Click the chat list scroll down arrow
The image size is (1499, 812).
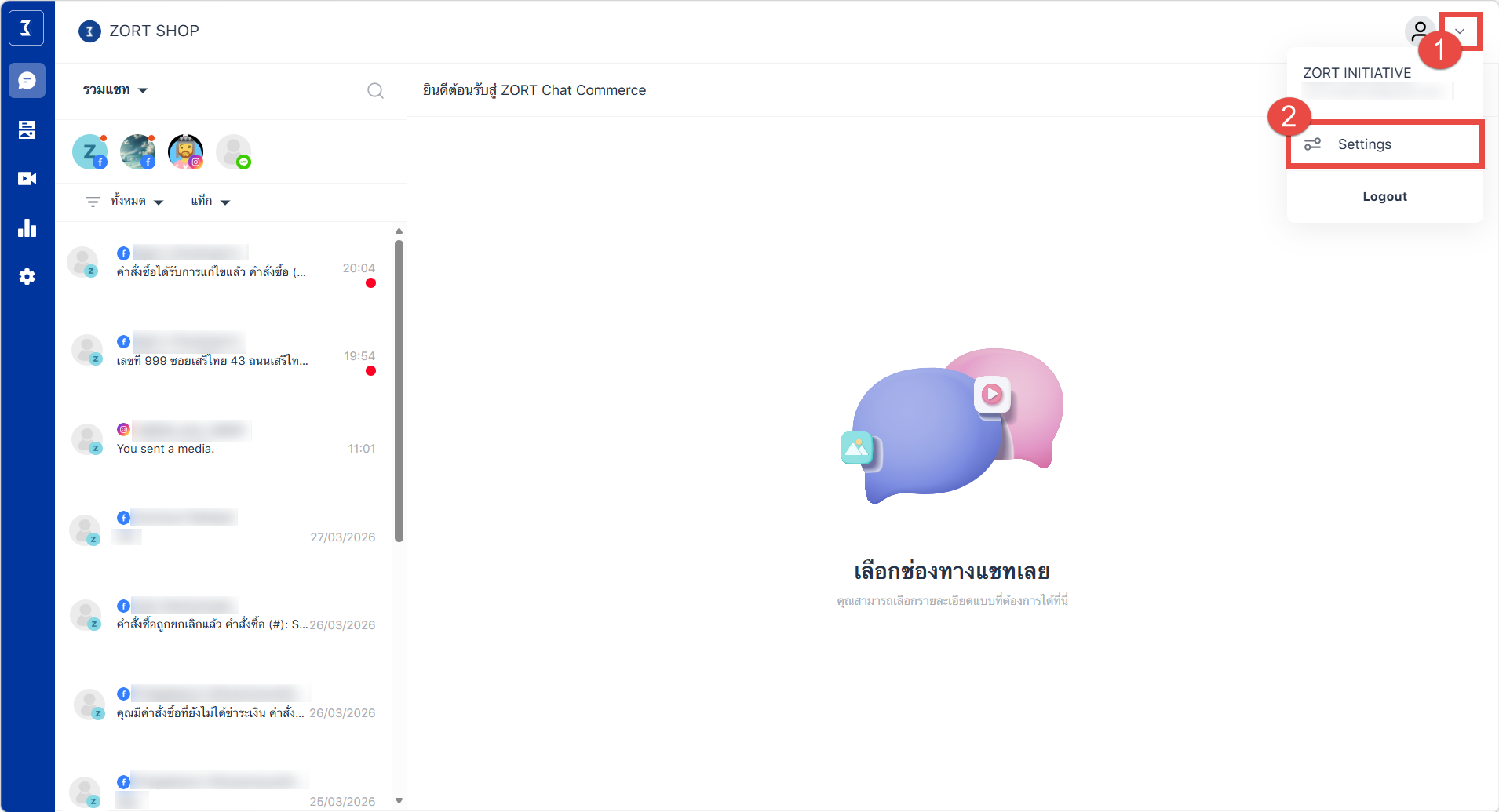pos(399,800)
